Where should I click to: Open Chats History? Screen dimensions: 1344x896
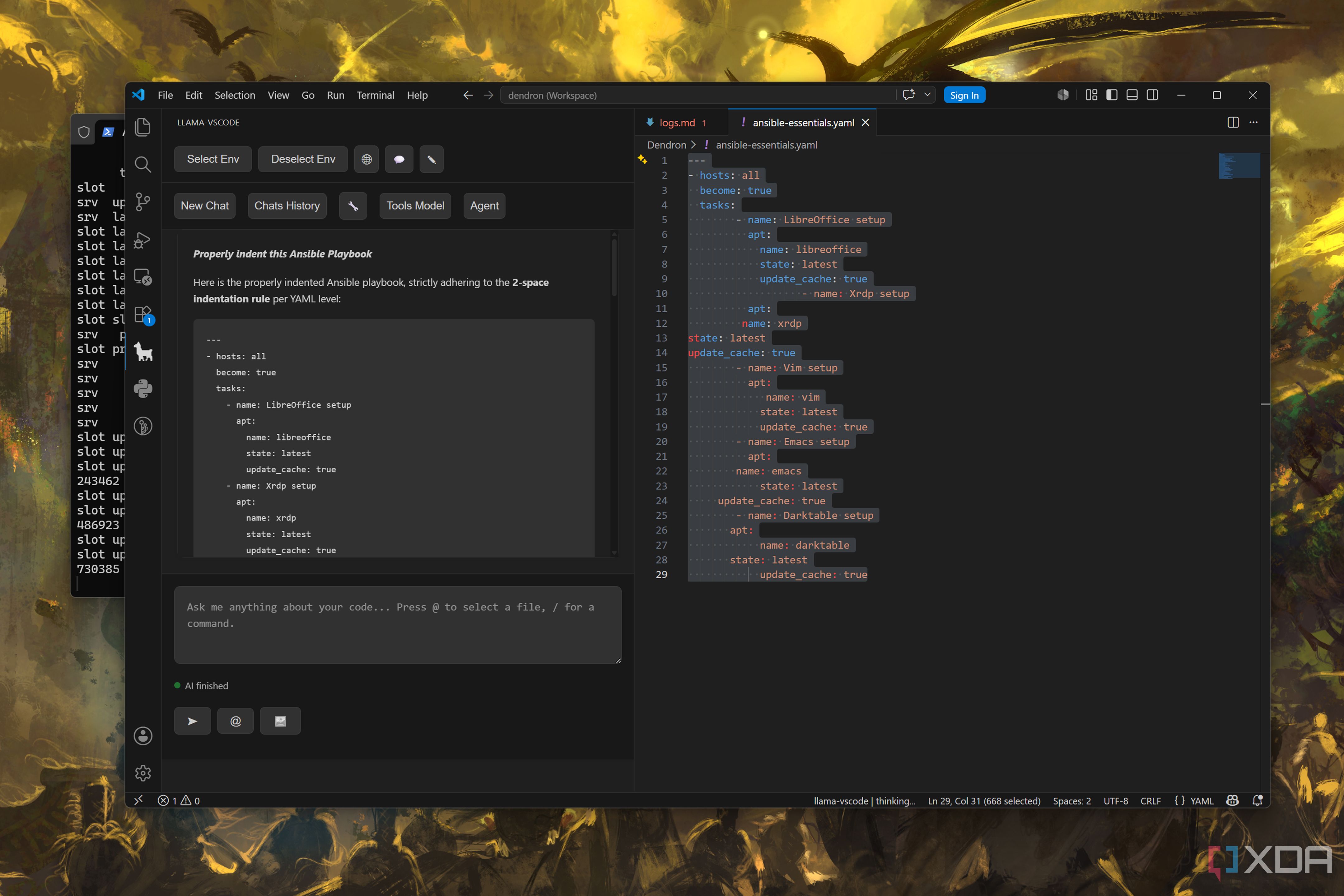coord(287,206)
